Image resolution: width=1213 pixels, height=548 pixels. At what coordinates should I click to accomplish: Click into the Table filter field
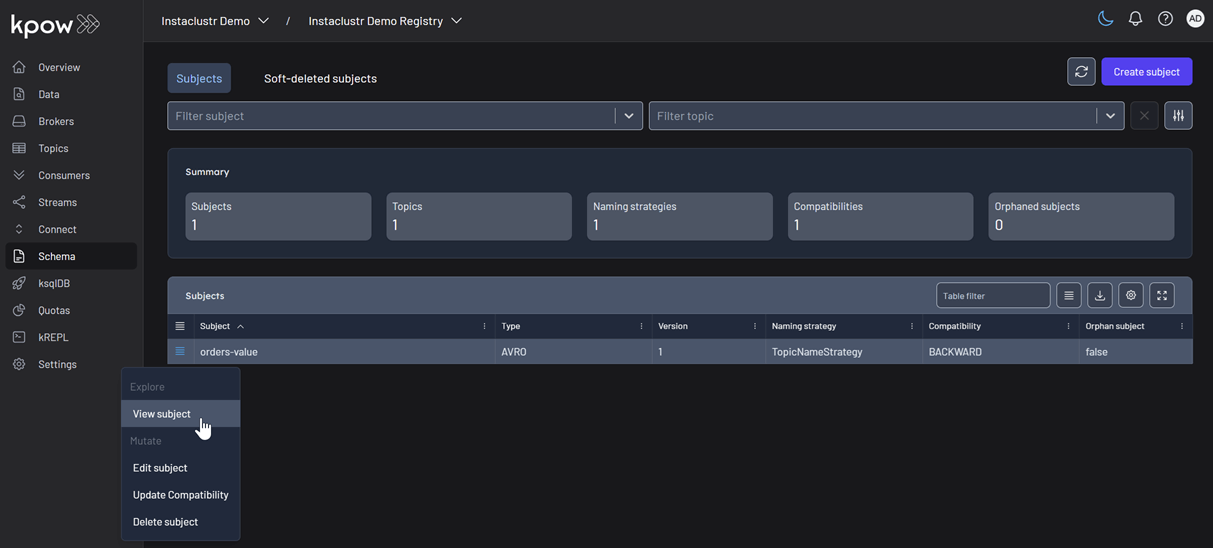[992, 296]
